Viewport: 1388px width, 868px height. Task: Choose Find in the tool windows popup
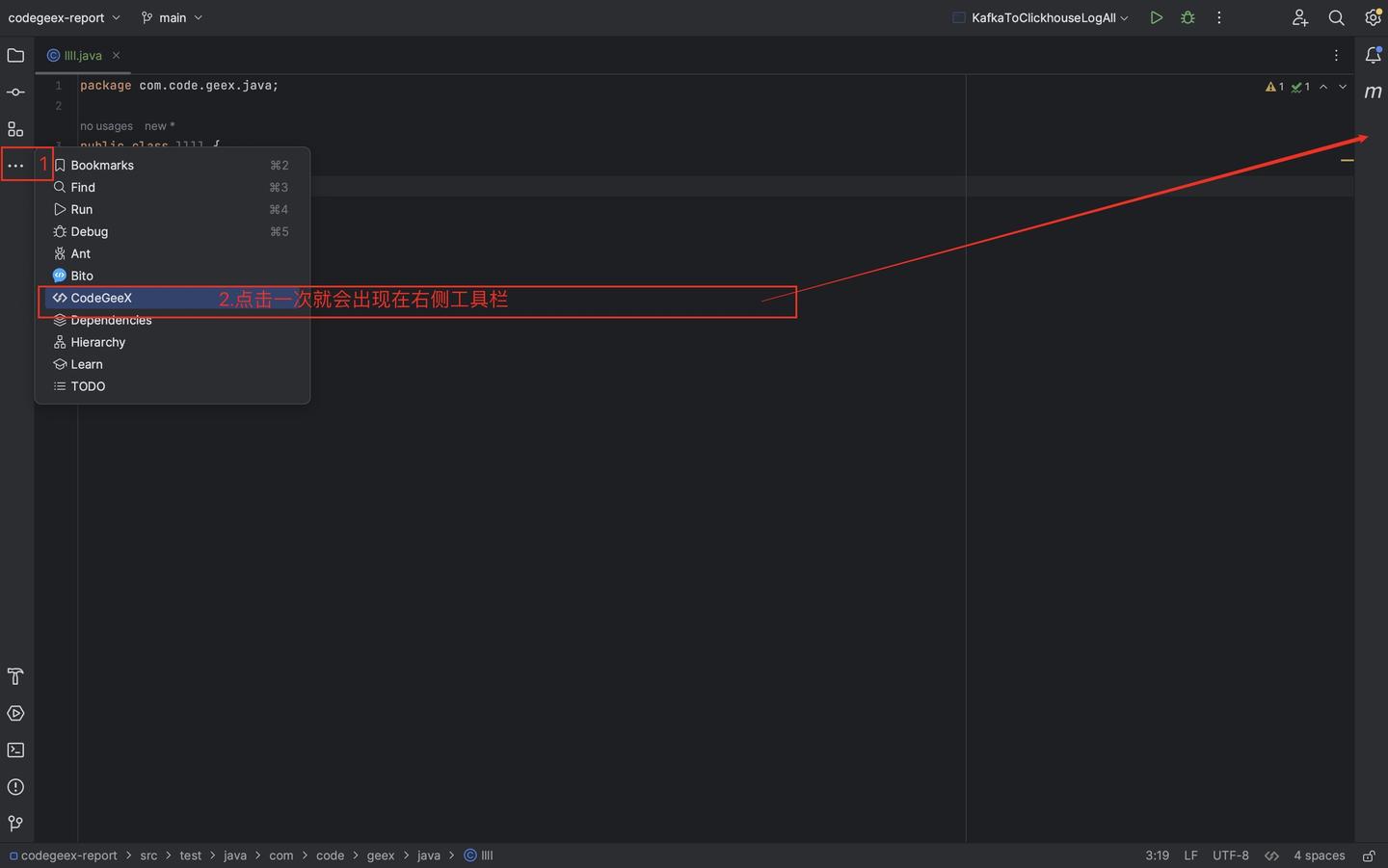coord(173,187)
